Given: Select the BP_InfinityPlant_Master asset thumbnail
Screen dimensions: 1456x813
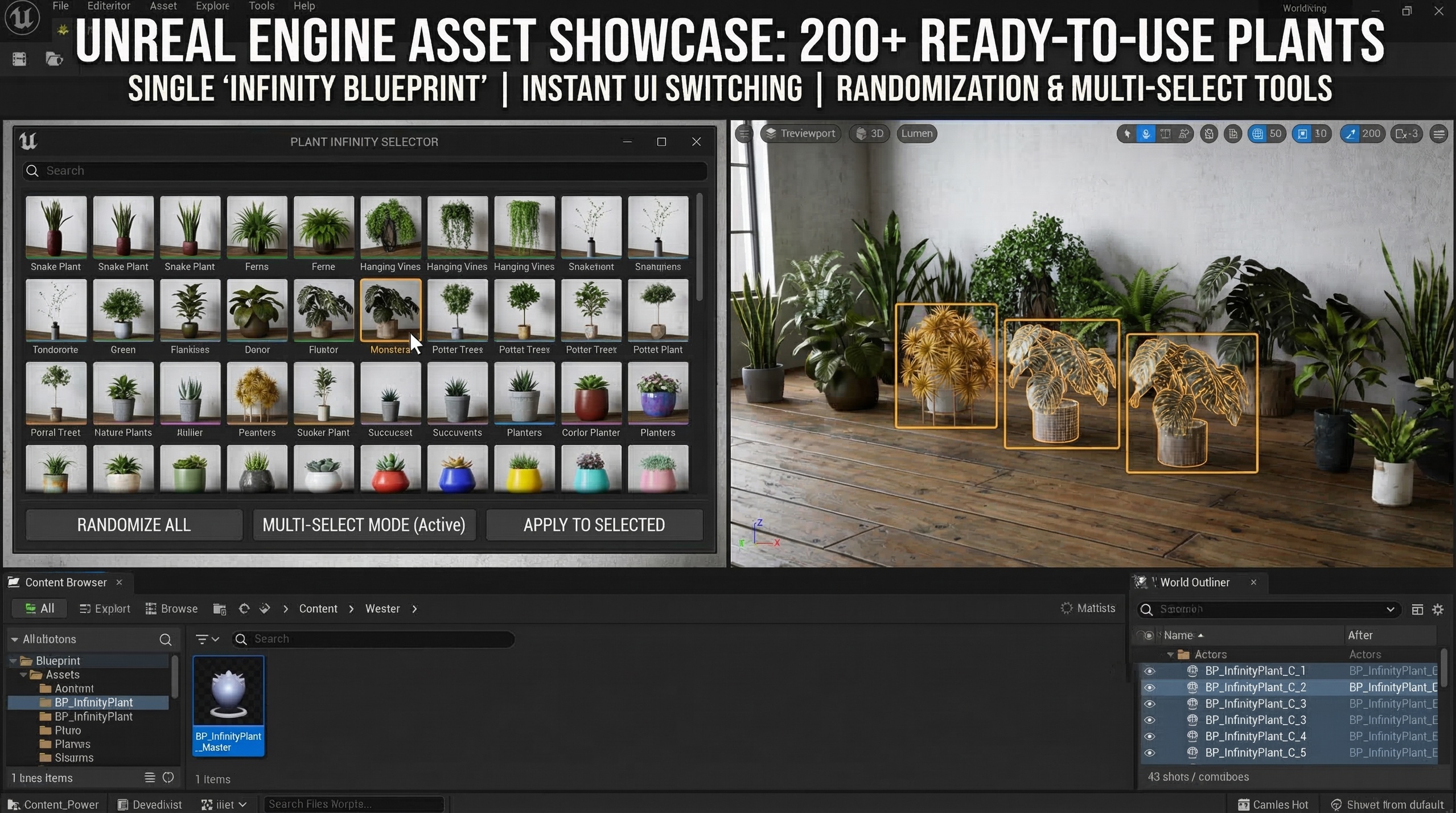Looking at the screenshot, I should pos(228,705).
